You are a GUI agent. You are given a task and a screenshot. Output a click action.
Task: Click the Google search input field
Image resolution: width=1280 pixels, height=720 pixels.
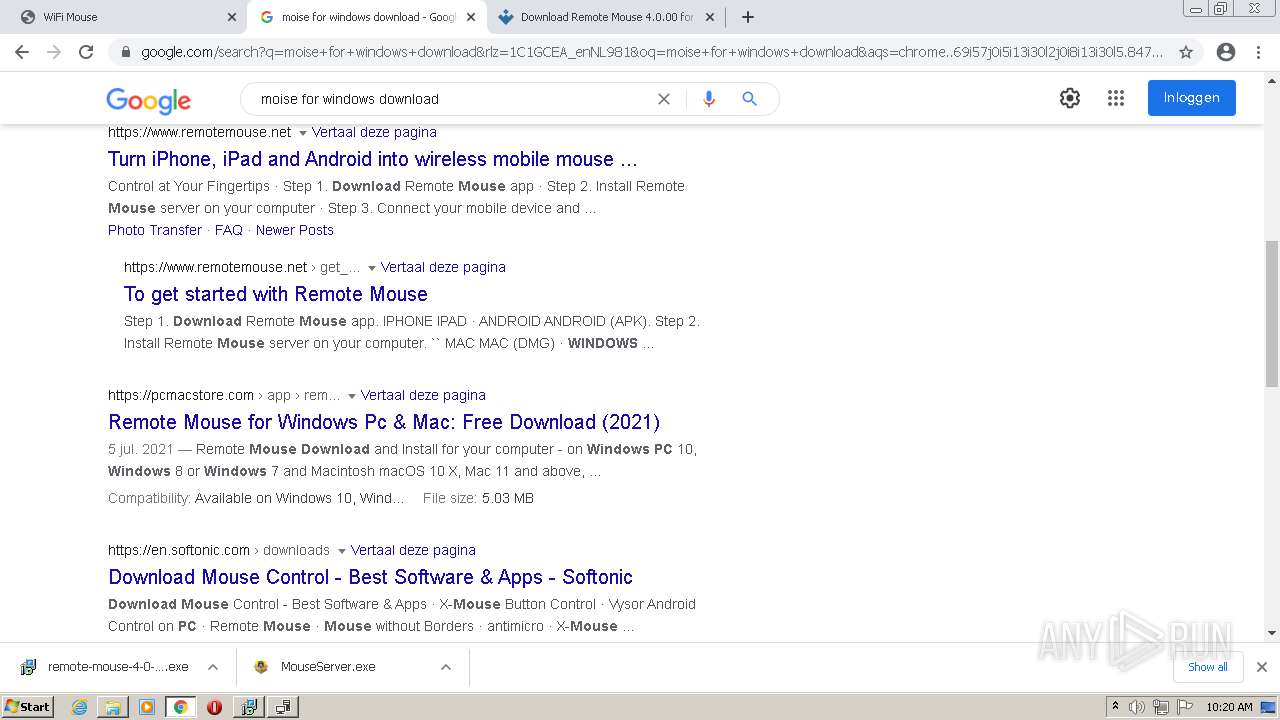click(x=450, y=99)
